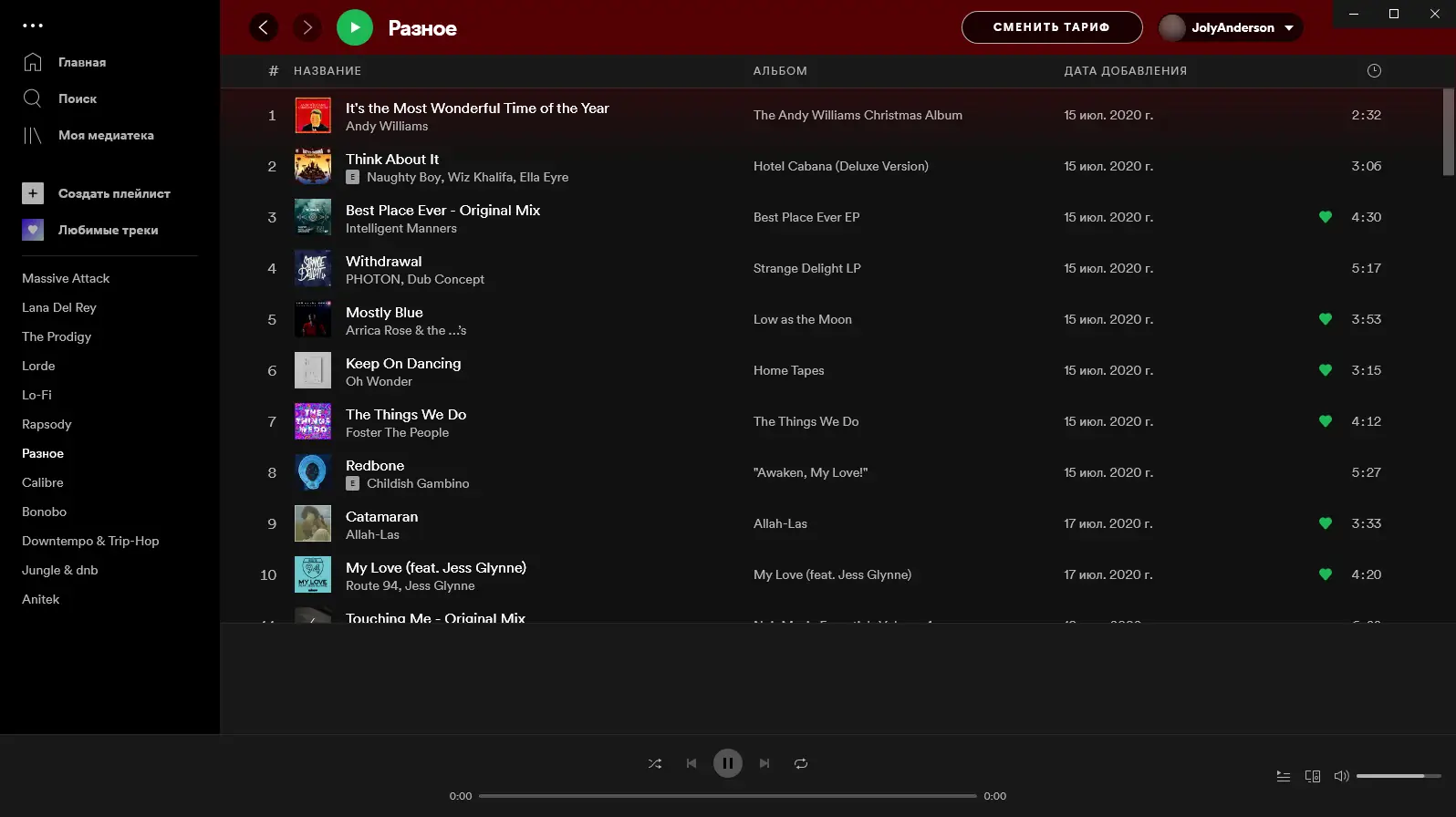This screenshot has width=1456, height=817.
Task: Open Любимые треки liked songs
Action: point(108,230)
